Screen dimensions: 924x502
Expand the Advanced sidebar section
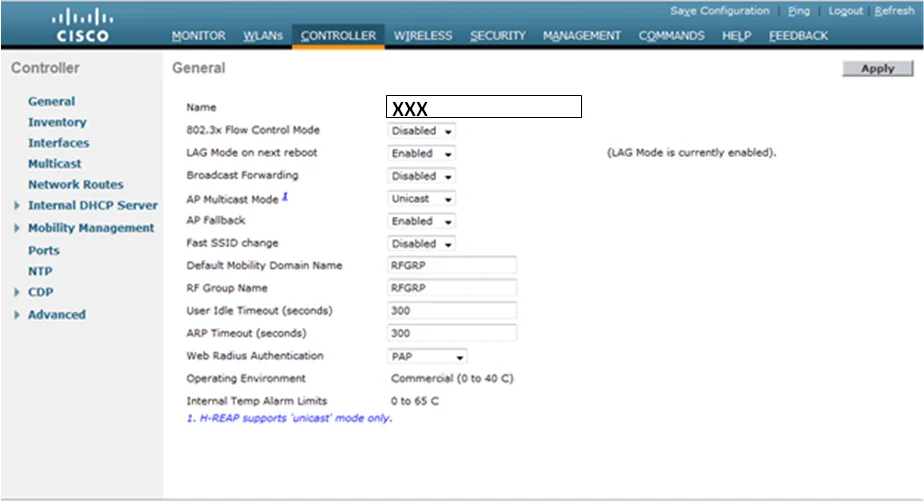click(18, 315)
